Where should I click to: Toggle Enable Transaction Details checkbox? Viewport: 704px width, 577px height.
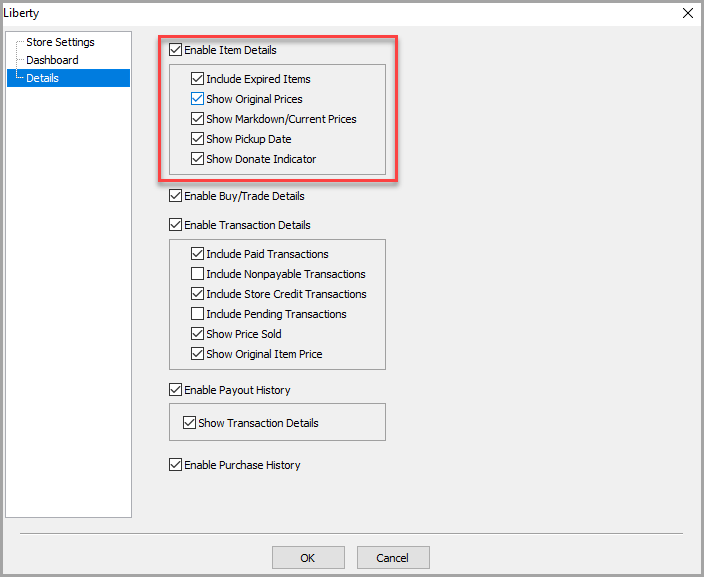point(176,225)
